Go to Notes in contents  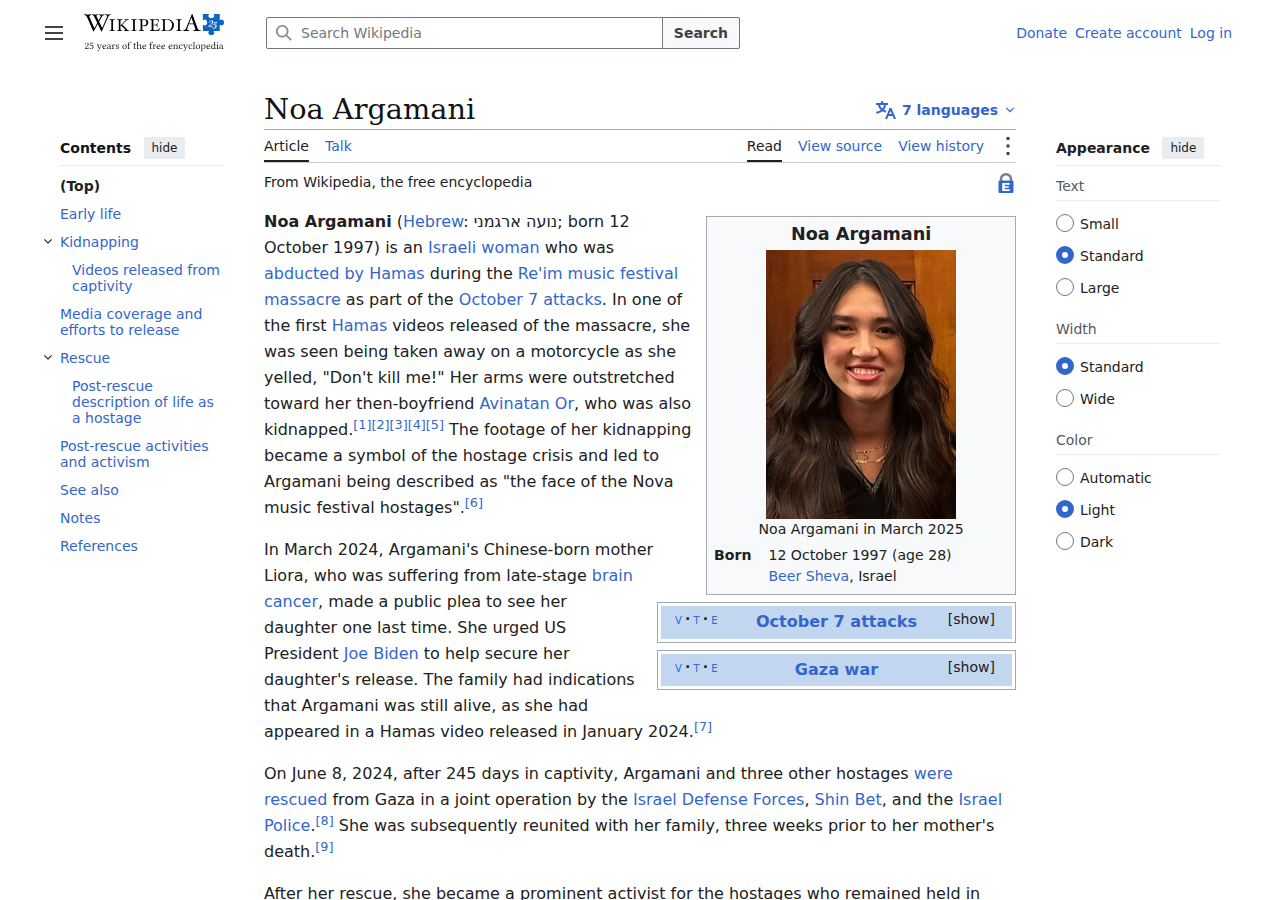pyautogui.click(x=80, y=518)
